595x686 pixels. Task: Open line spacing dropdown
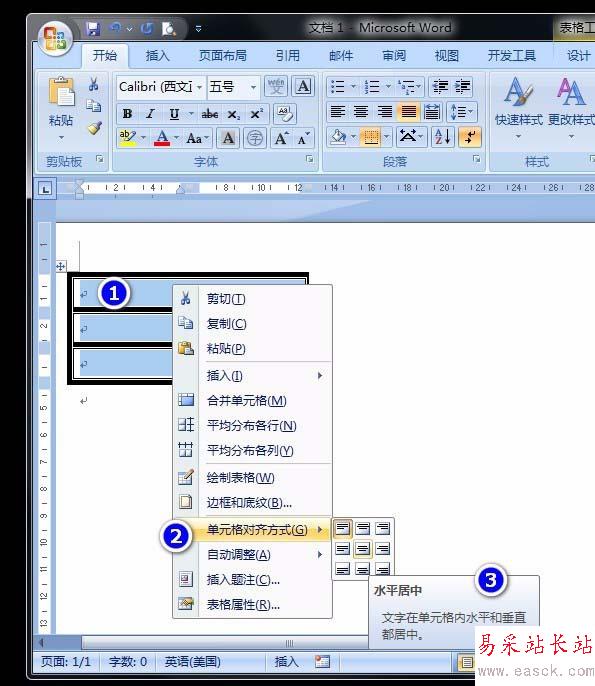[462, 112]
